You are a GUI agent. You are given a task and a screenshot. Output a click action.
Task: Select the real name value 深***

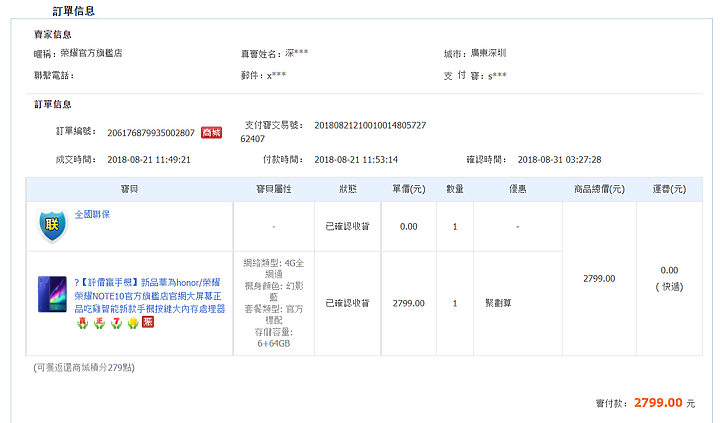click(x=297, y=53)
